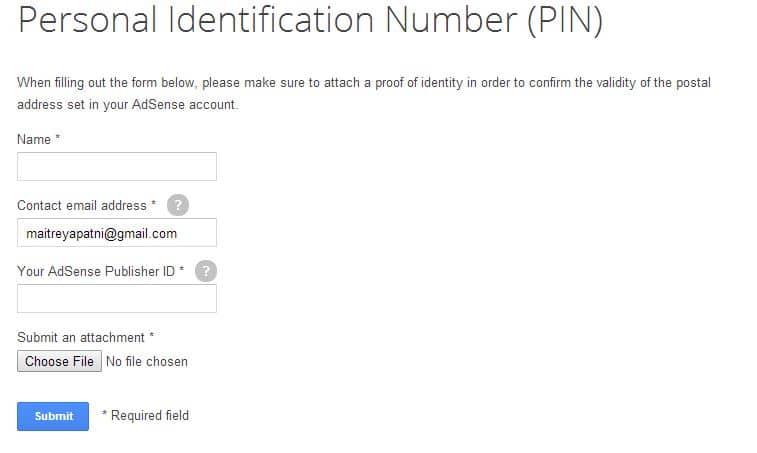Select the word '(PIN)' in the heading
This screenshot has width=757, height=453.
565,20
